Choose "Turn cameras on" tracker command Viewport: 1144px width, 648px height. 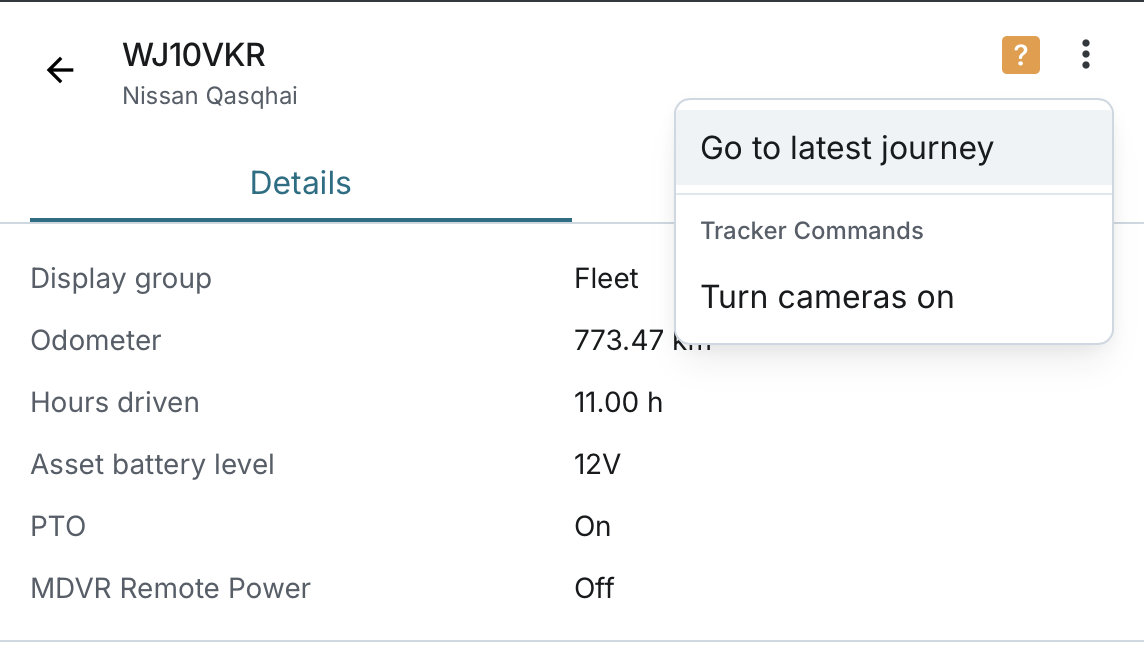coord(827,297)
